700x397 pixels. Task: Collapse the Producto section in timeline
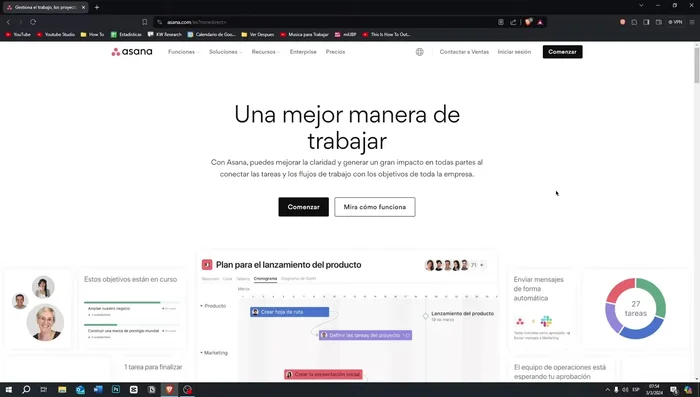201,306
